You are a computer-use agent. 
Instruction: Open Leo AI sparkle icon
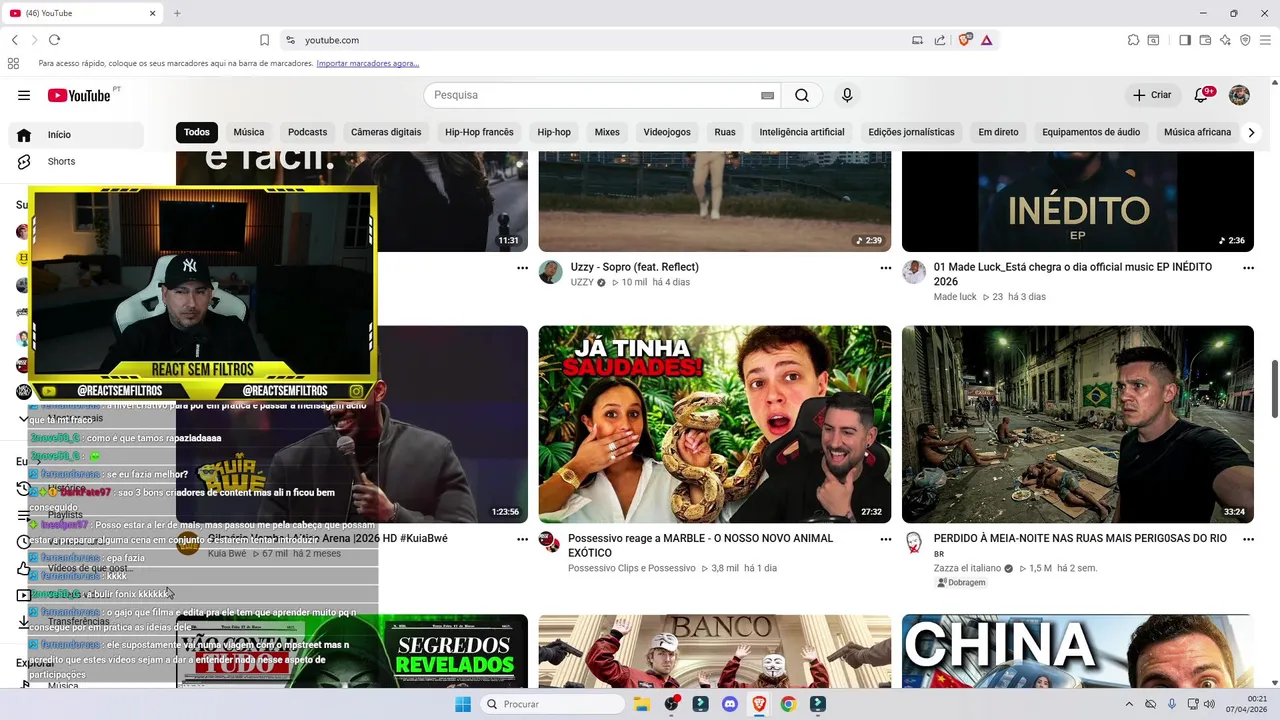point(1225,40)
